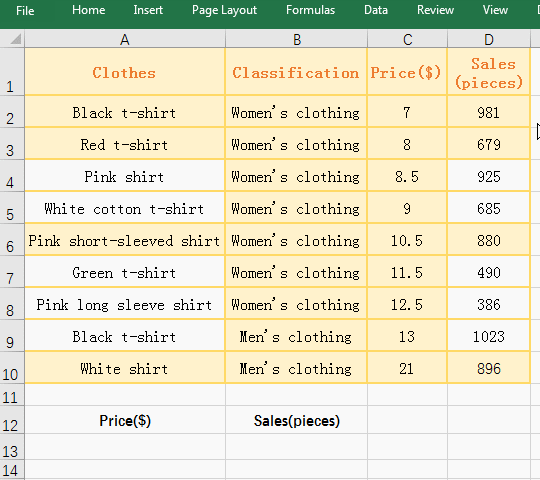Select the bold Price($) cell in row 12
Viewport: 540px width, 480px height.
coord(125,420)
